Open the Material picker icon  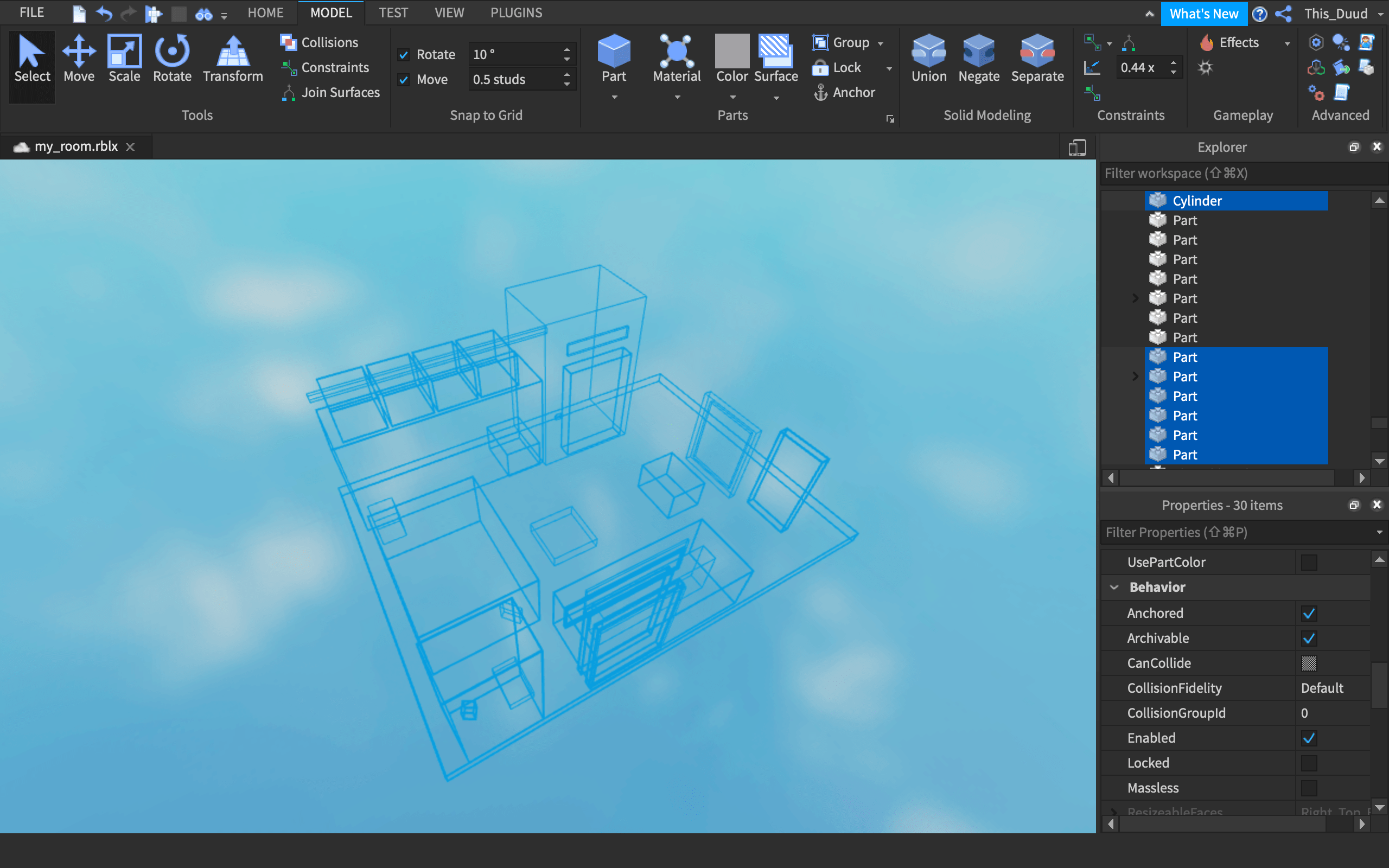677,52
